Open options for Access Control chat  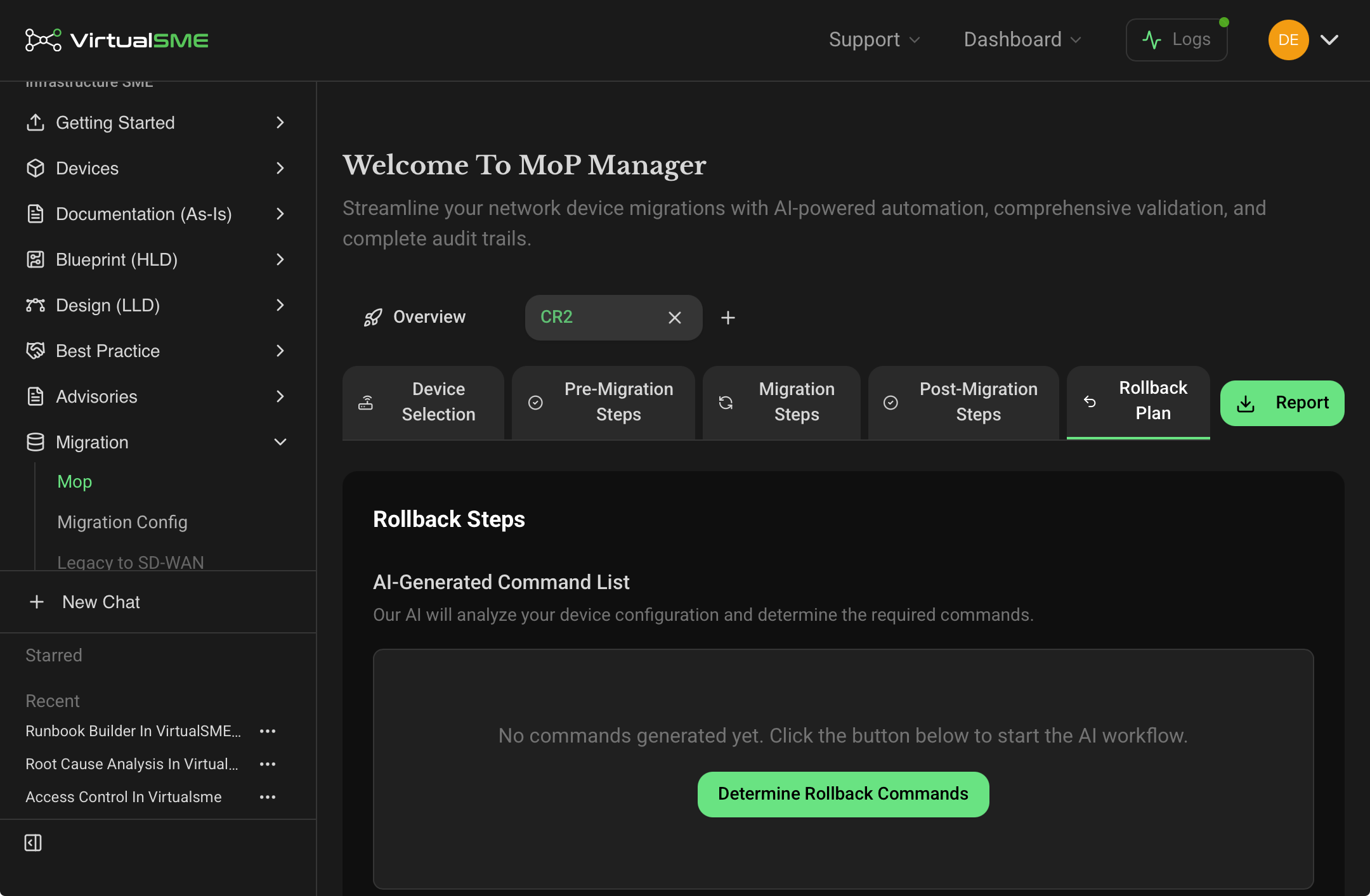point(268,797)
